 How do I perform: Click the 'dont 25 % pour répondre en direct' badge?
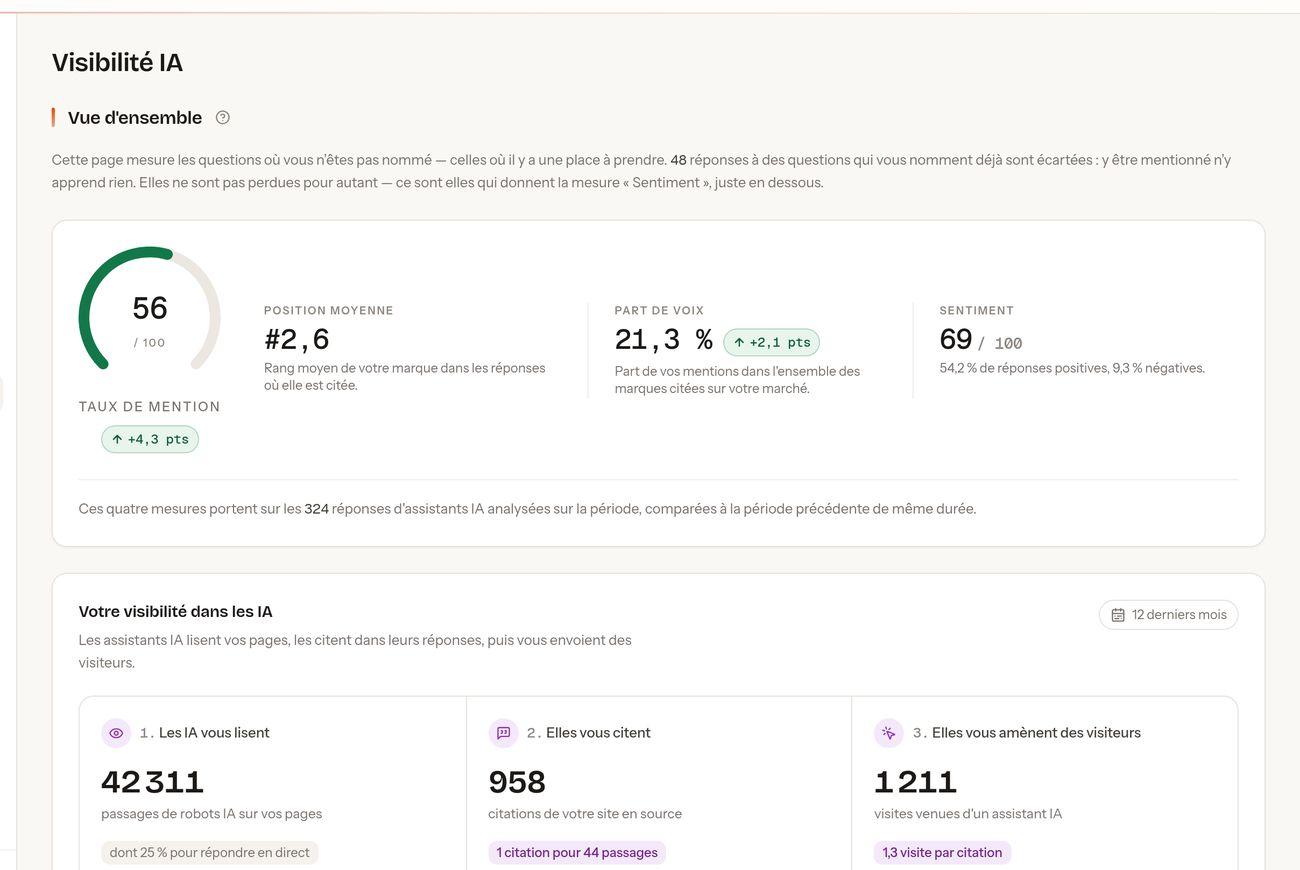point(210,853)
